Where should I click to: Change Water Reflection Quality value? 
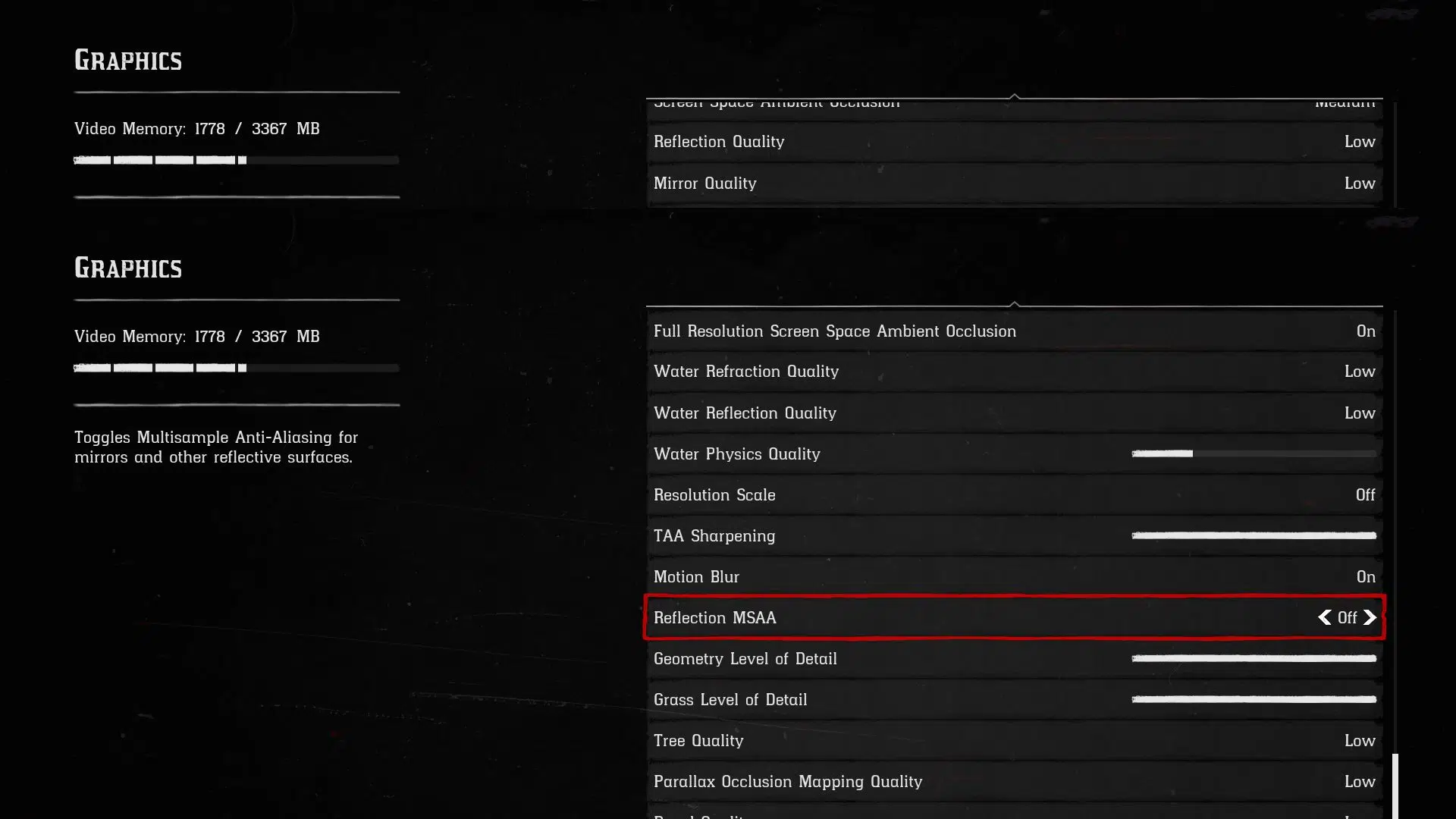click(x=1360, y=413)
